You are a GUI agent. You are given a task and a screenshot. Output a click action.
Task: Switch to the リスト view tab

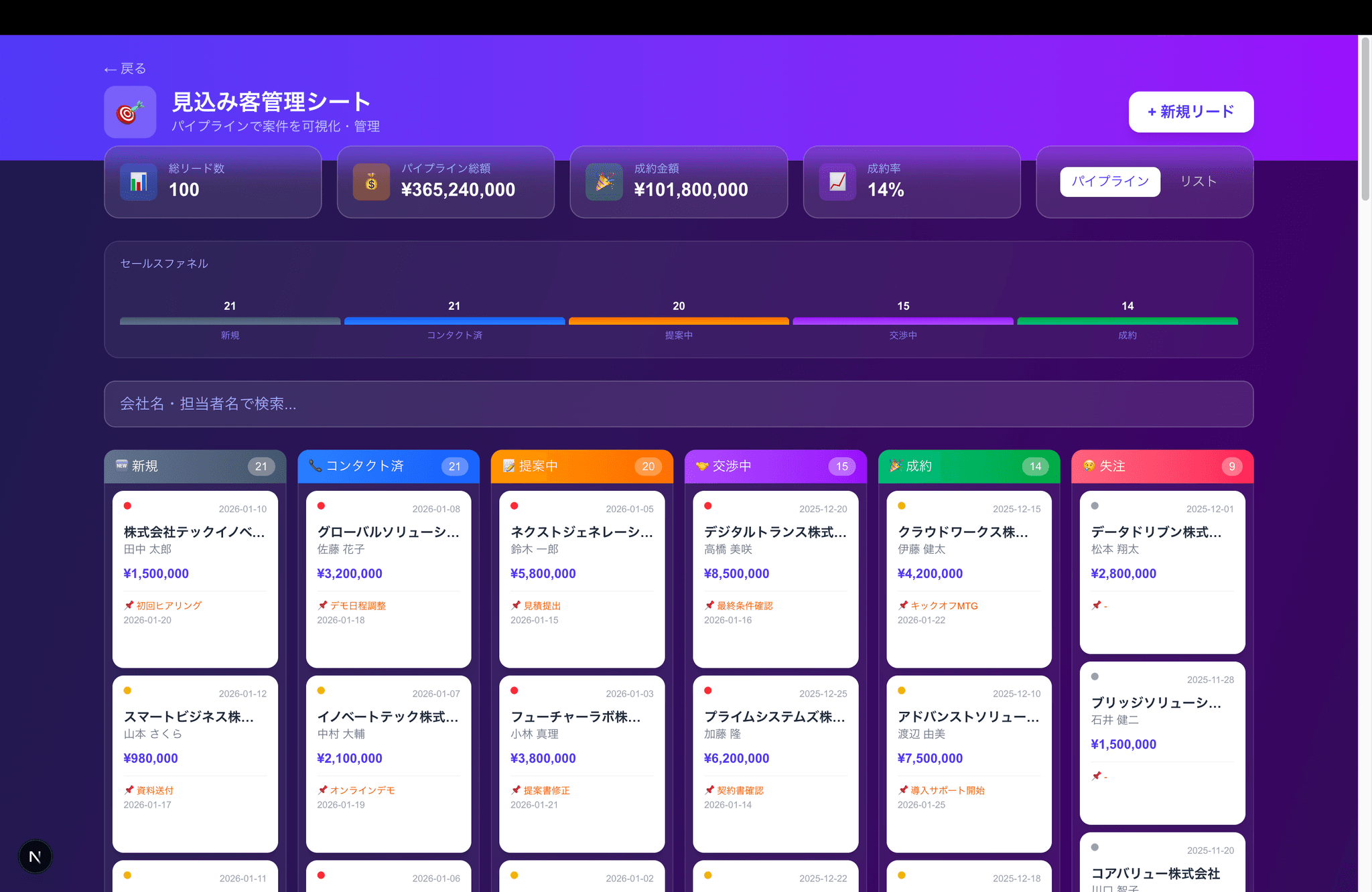click(1198, 181)
